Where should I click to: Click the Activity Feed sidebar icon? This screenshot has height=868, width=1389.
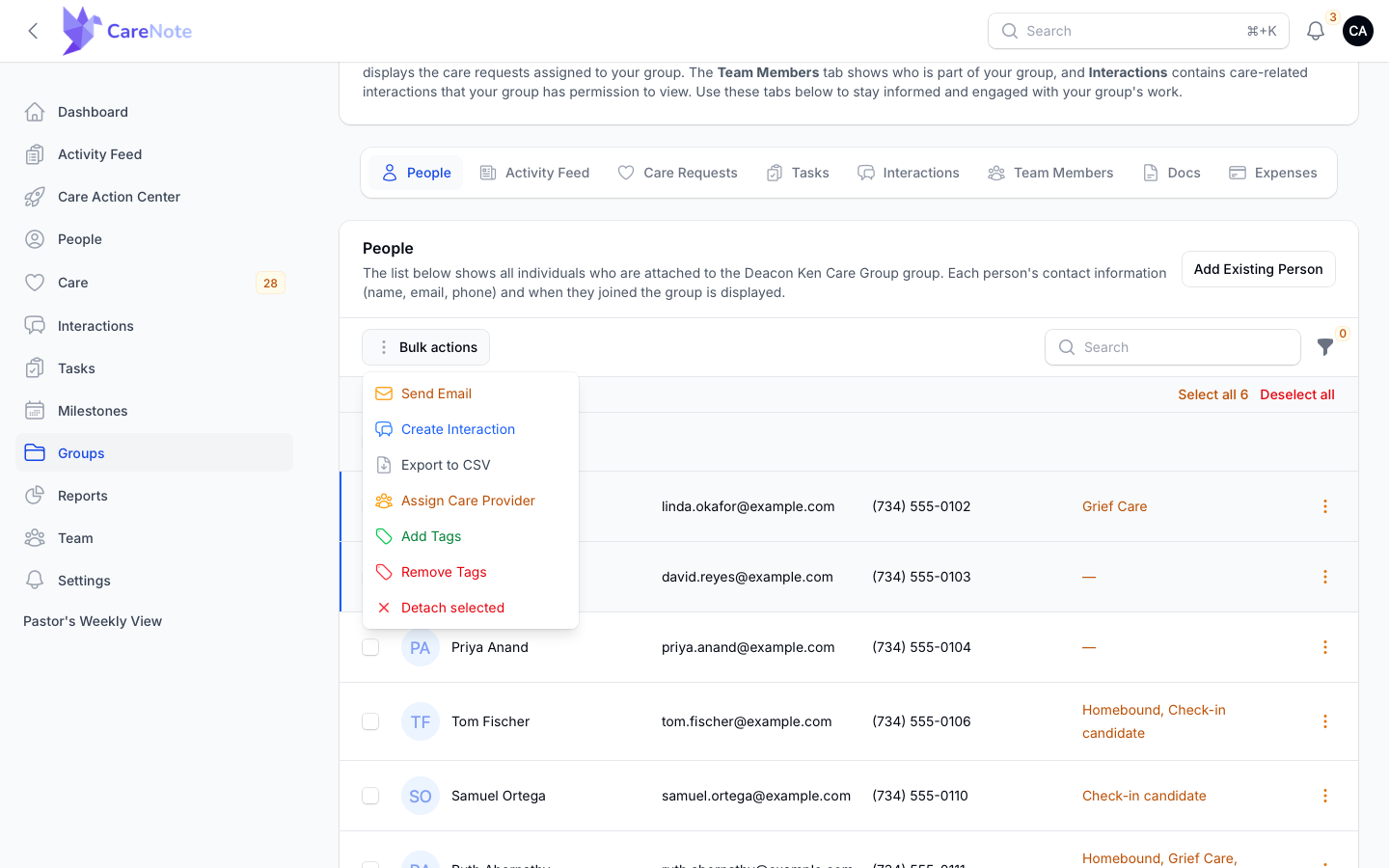(x=35, y=154)
